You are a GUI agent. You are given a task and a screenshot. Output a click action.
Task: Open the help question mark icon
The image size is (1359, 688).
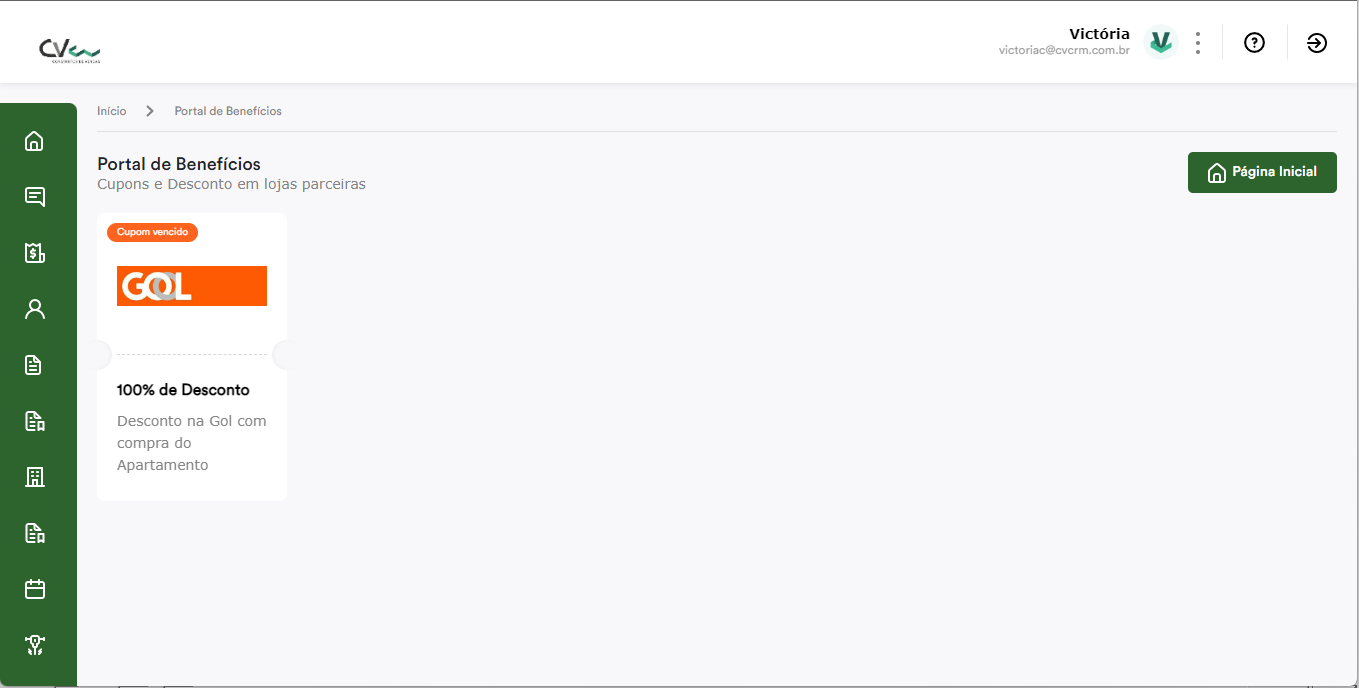coord(1254,43)
